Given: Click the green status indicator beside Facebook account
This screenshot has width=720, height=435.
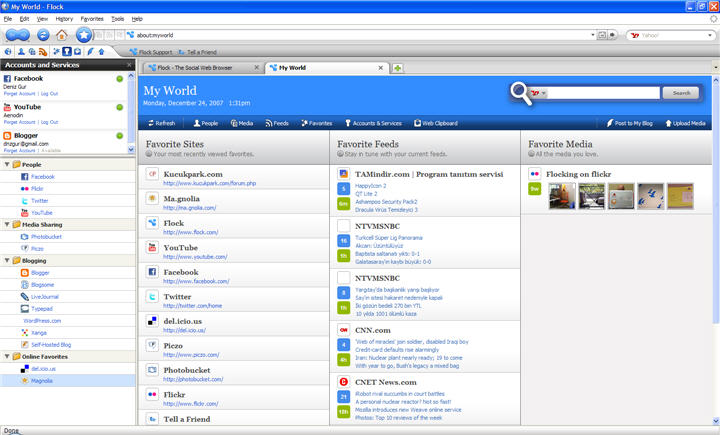Looking at the screenshot, I should pos(120,79).
